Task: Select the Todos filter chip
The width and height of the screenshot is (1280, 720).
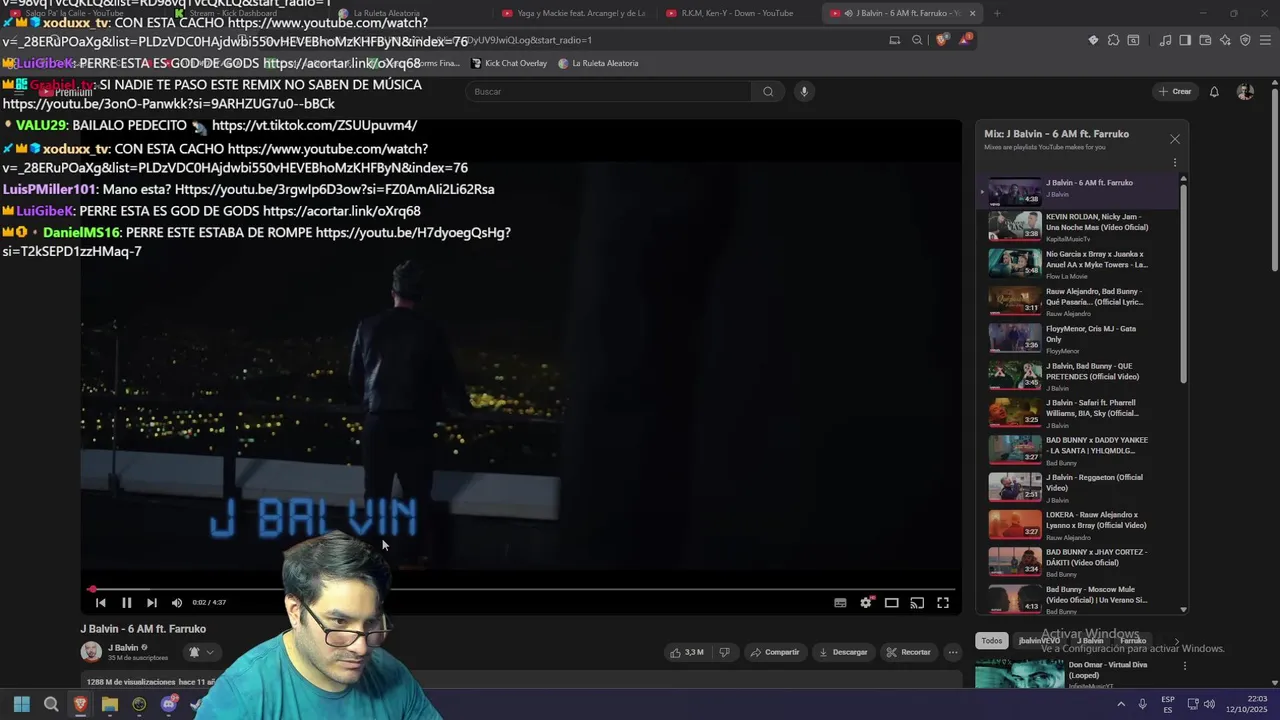Action: click(991, 641)
